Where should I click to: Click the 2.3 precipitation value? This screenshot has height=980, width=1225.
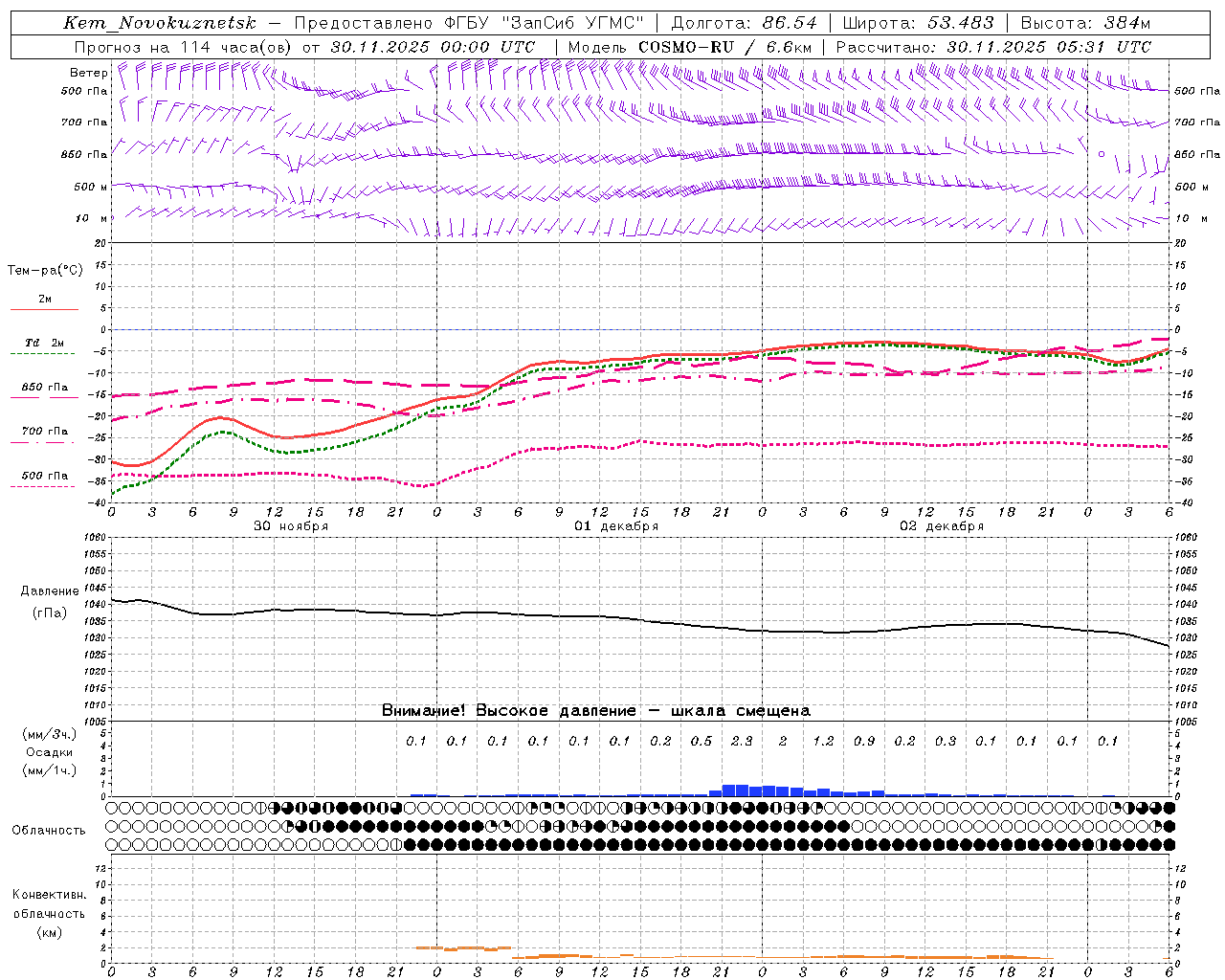(x=742, y=741)
